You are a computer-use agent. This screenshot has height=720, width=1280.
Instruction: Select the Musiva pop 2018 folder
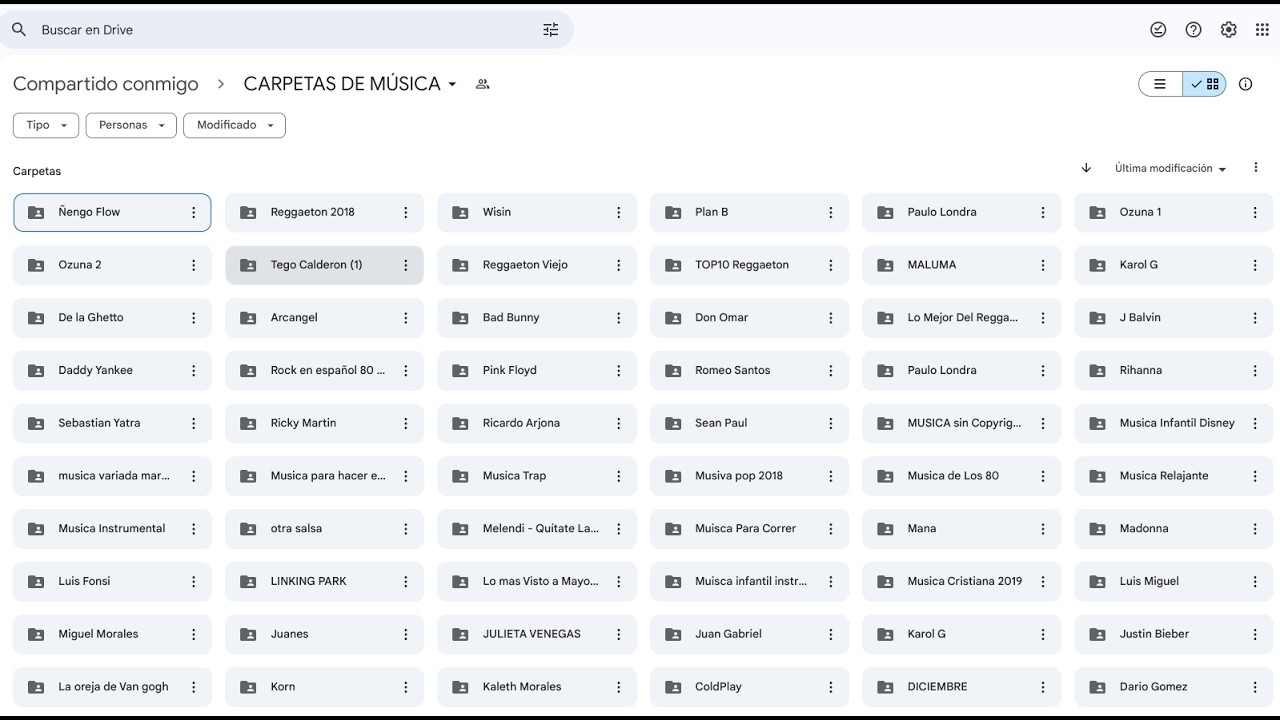(749, 476)
